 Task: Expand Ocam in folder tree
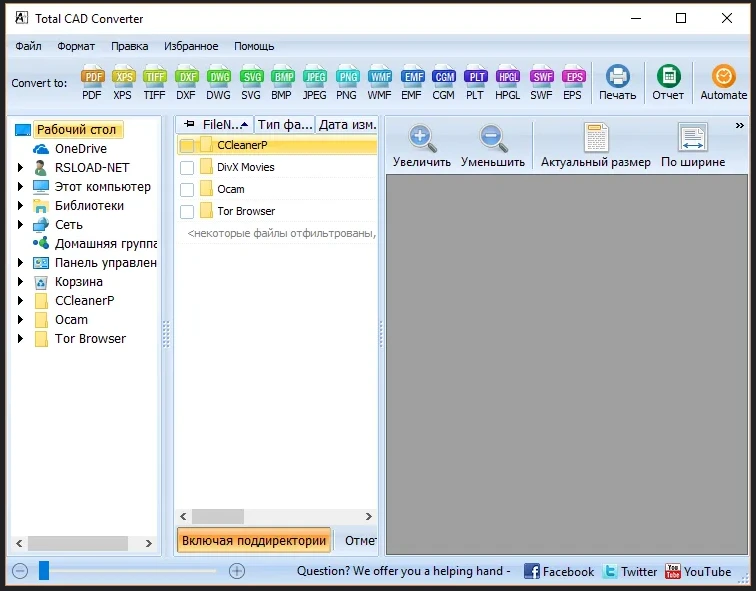click(20, 320)
